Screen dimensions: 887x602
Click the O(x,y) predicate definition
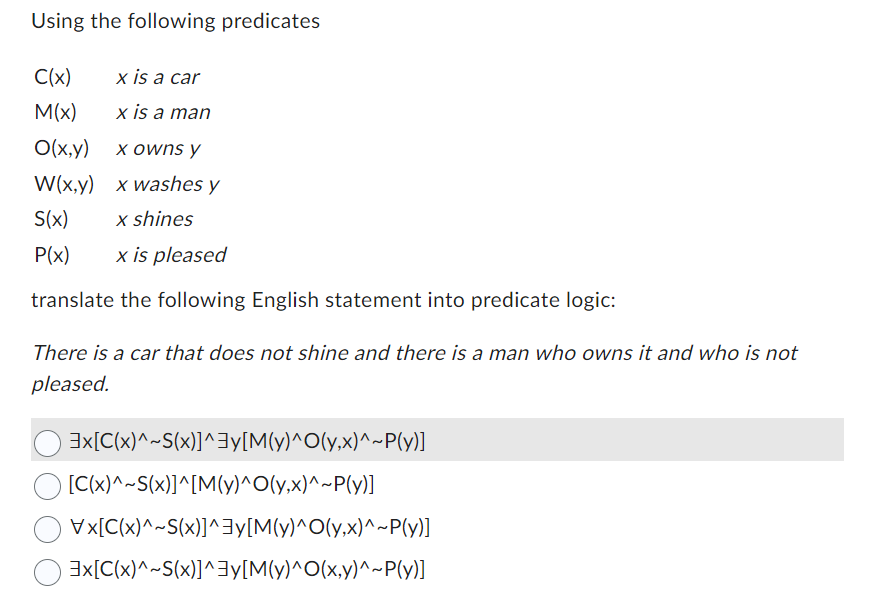[61, 148]
